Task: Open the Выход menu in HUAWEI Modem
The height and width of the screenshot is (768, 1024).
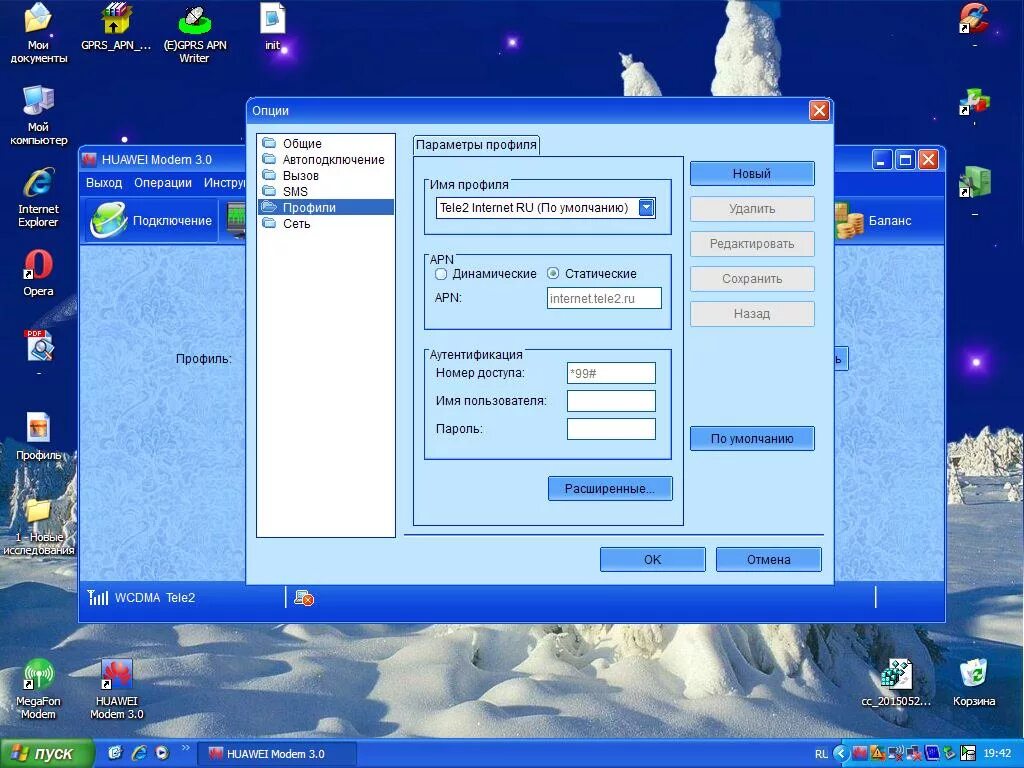Action: point(104,183)
